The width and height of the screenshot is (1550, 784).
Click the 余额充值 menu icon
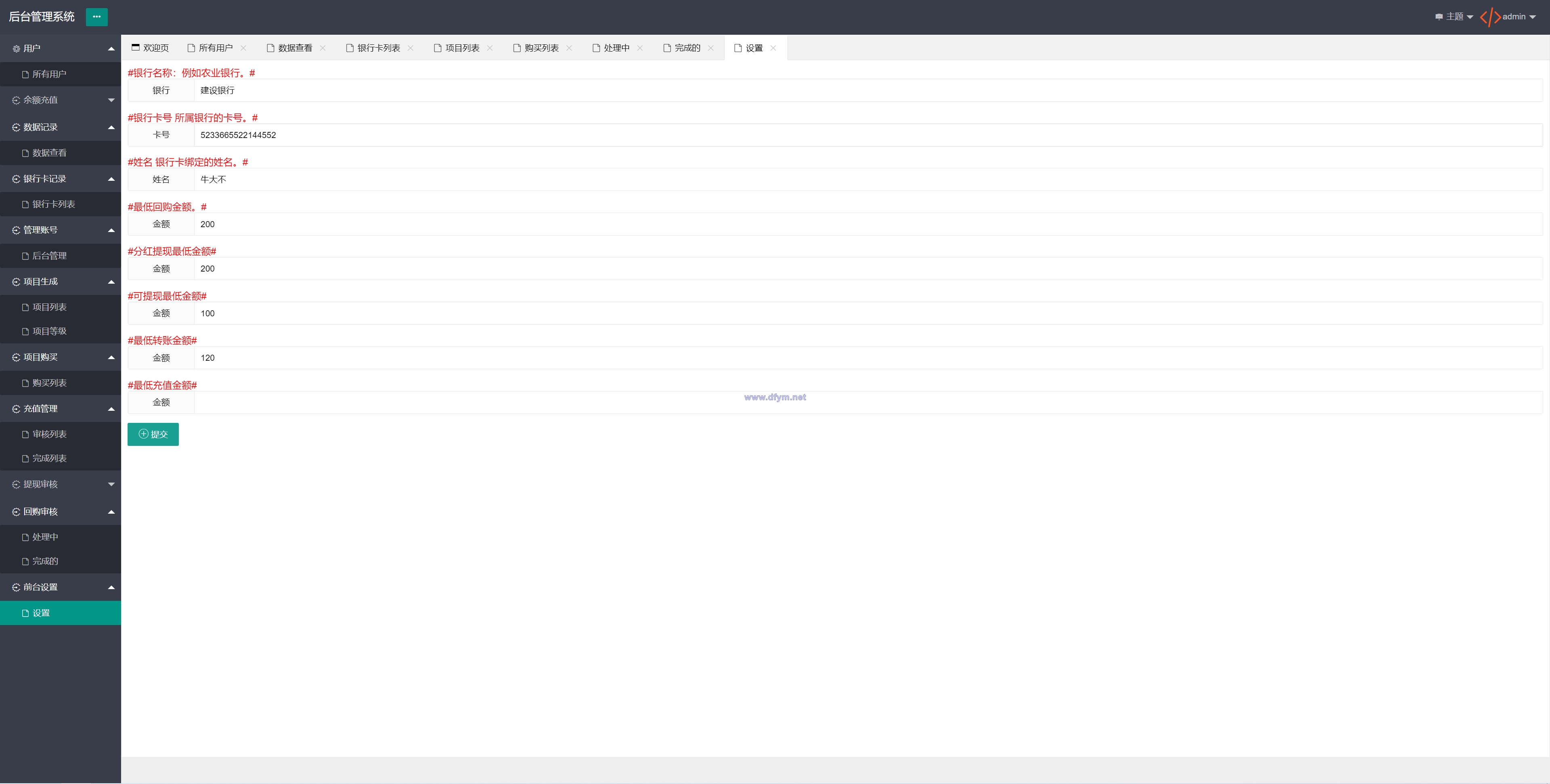pos(16,100)
